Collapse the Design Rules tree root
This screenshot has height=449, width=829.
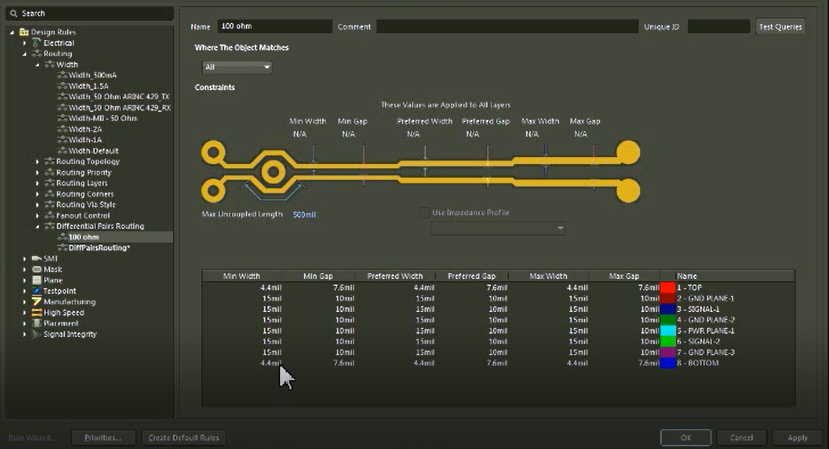point(12,32)
